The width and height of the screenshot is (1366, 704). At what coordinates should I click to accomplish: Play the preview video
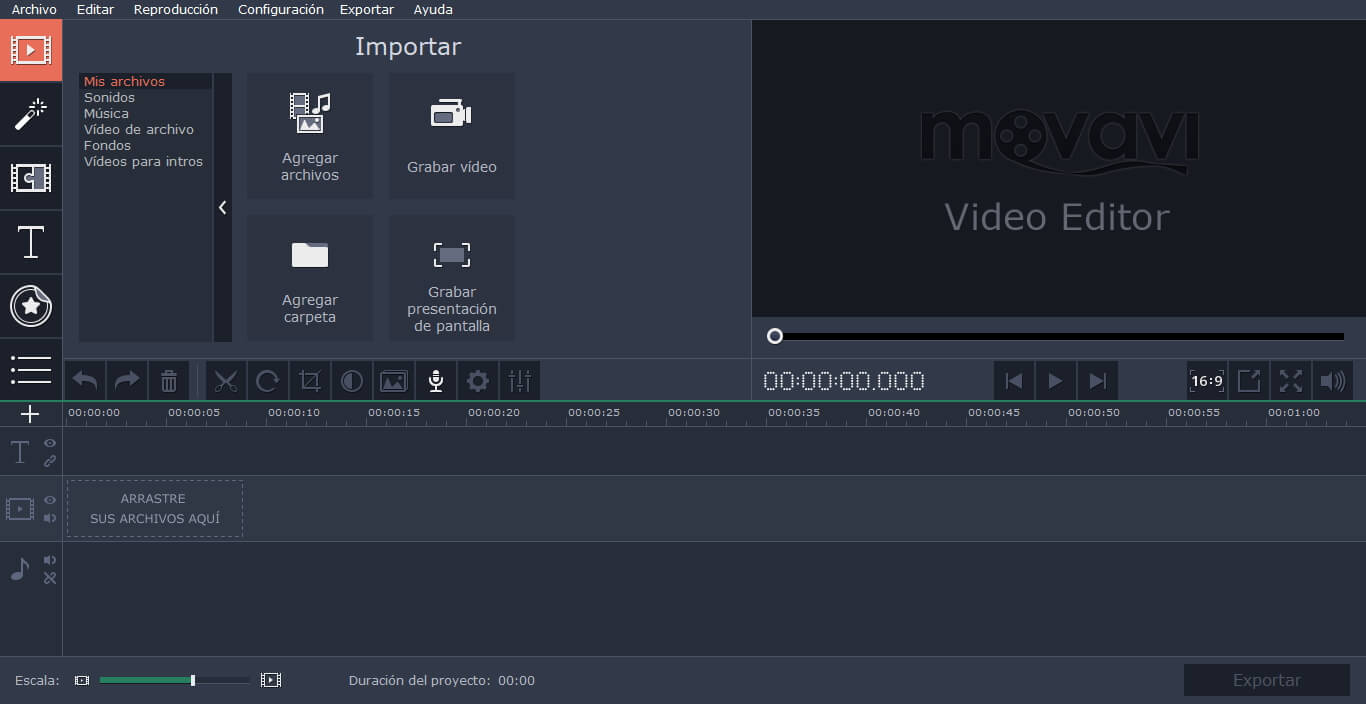pyautogui.click(x=1055, y=381)
